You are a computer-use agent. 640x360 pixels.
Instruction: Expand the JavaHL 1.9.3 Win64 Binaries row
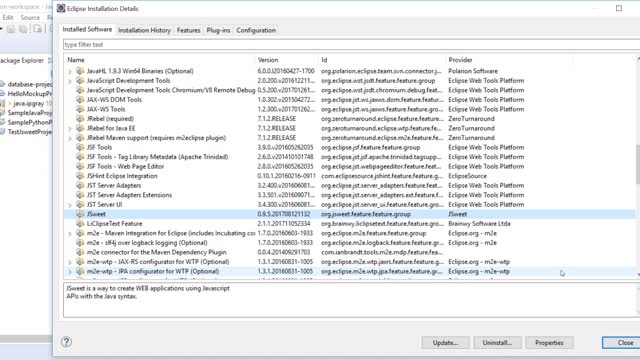click(x=70, y=71)
